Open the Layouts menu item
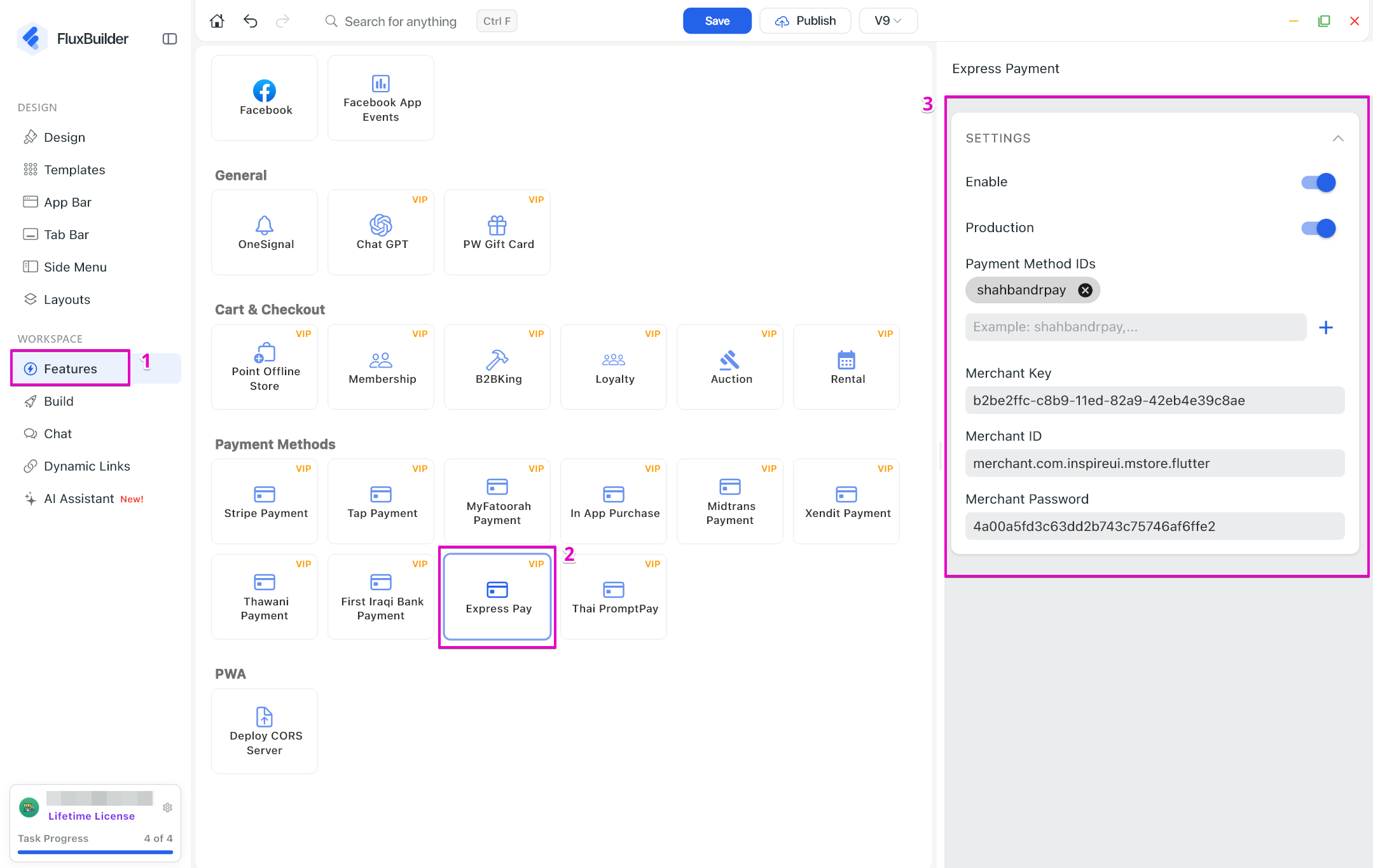 click(95, 300)
